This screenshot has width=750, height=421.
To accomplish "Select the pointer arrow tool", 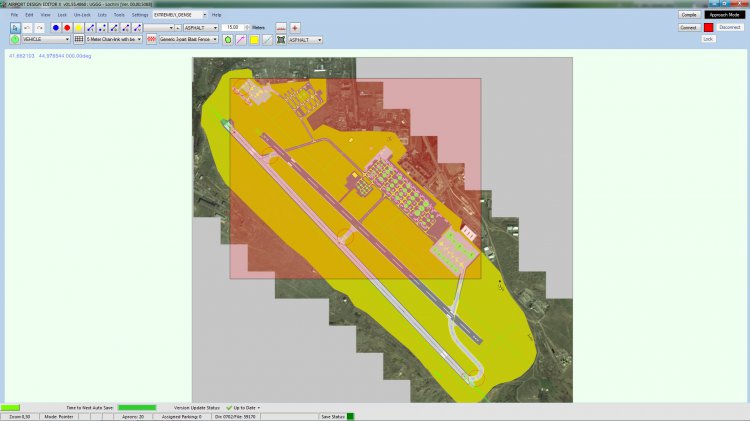I will [x=15, y=28].
